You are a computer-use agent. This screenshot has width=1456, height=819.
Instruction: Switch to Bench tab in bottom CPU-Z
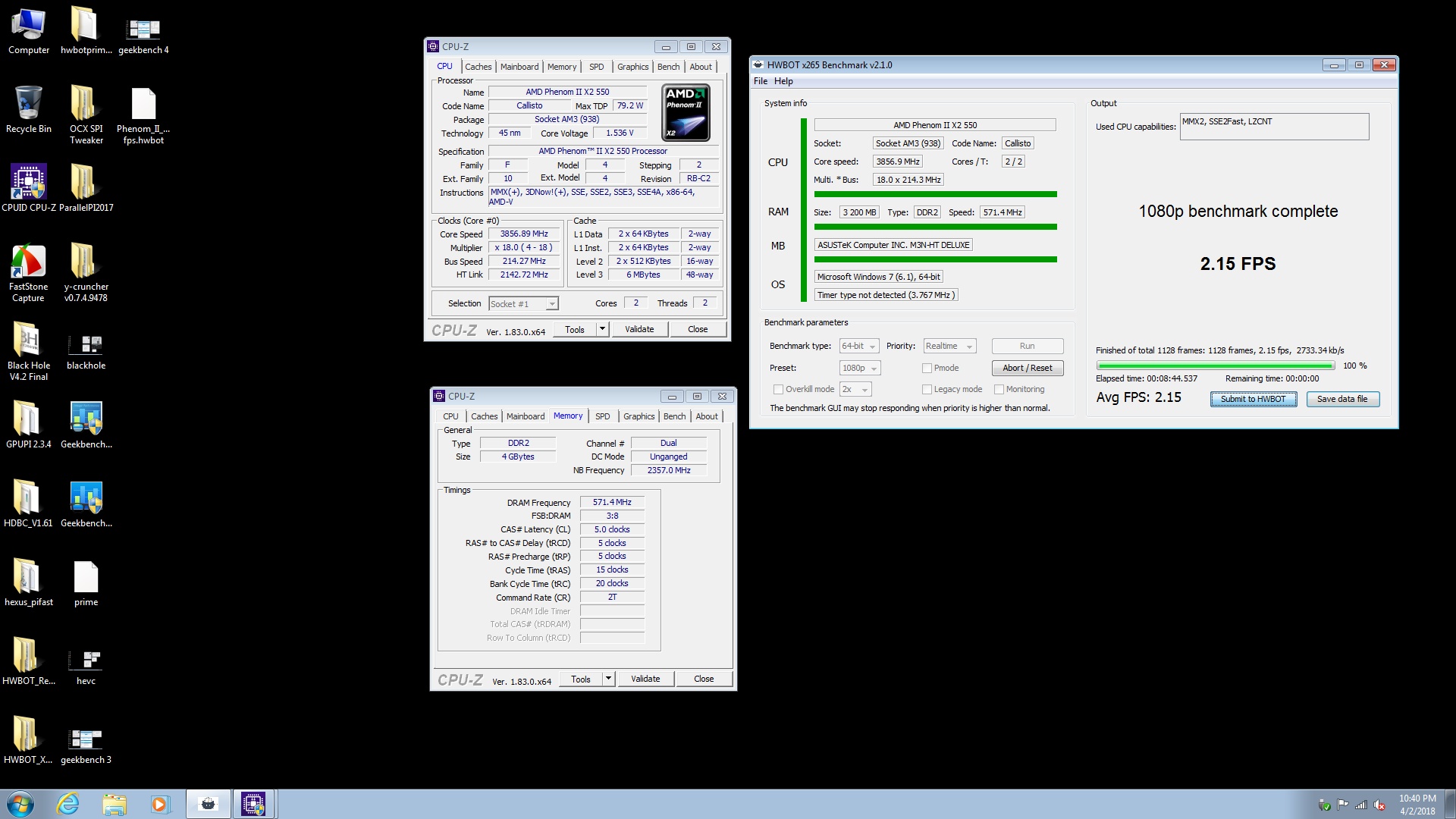click(x=674, y=416)
